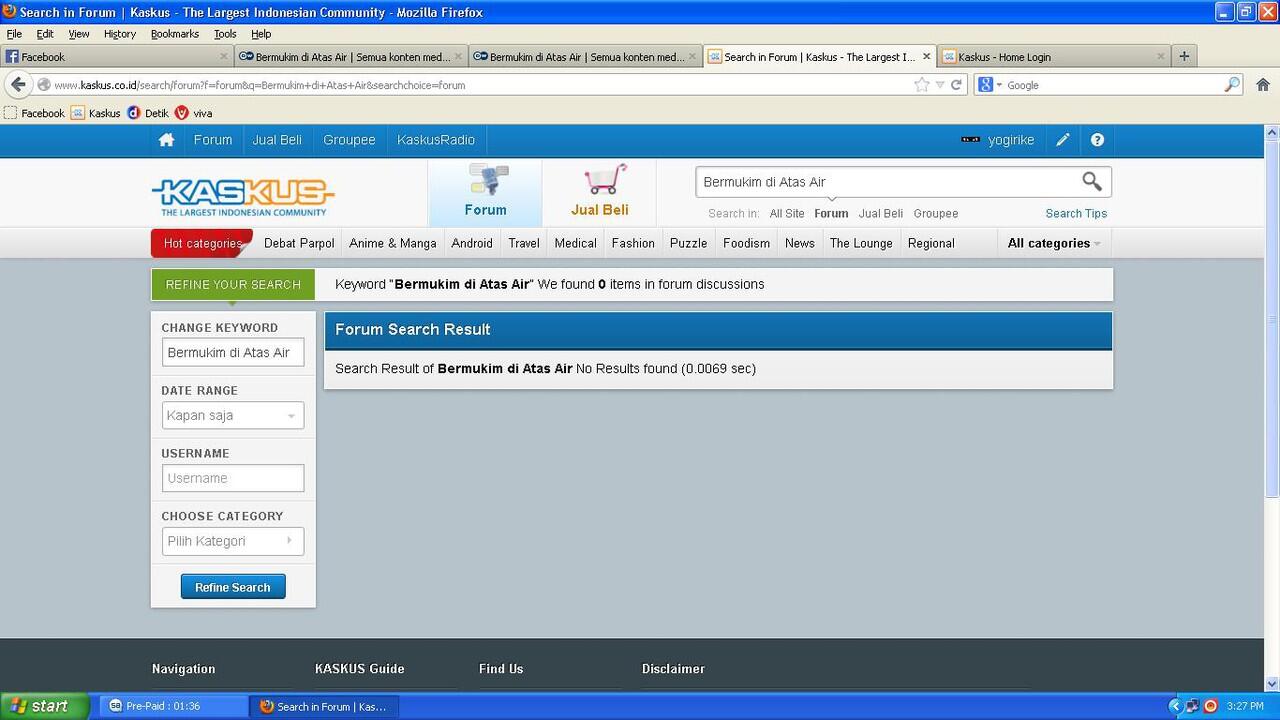This screenshot has height=720, width=1280.
Task: Open the Help menu
Action: [x=261, y=34]
